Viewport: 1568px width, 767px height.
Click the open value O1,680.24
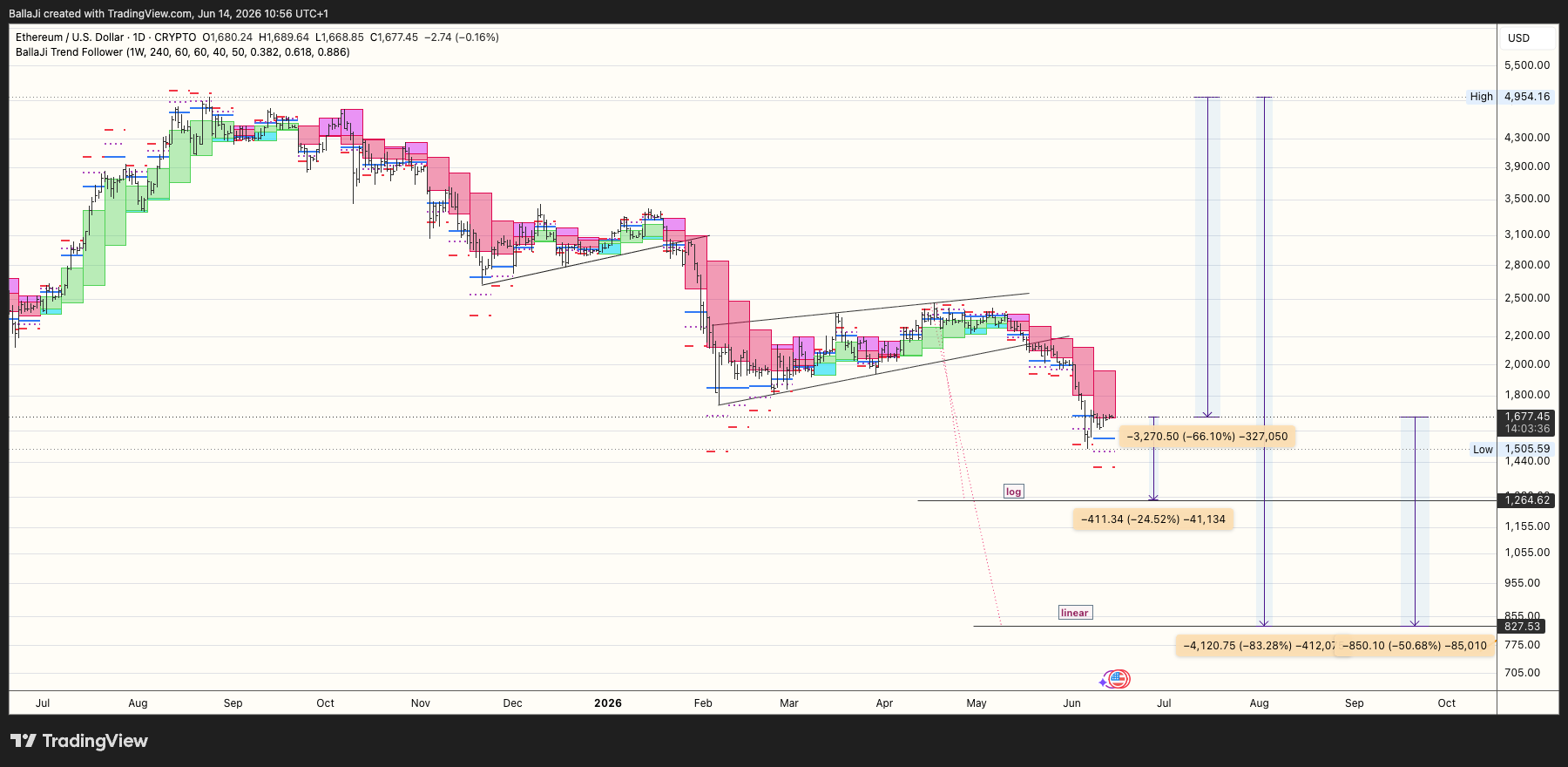pyautogui.click(x=227, y=37)
